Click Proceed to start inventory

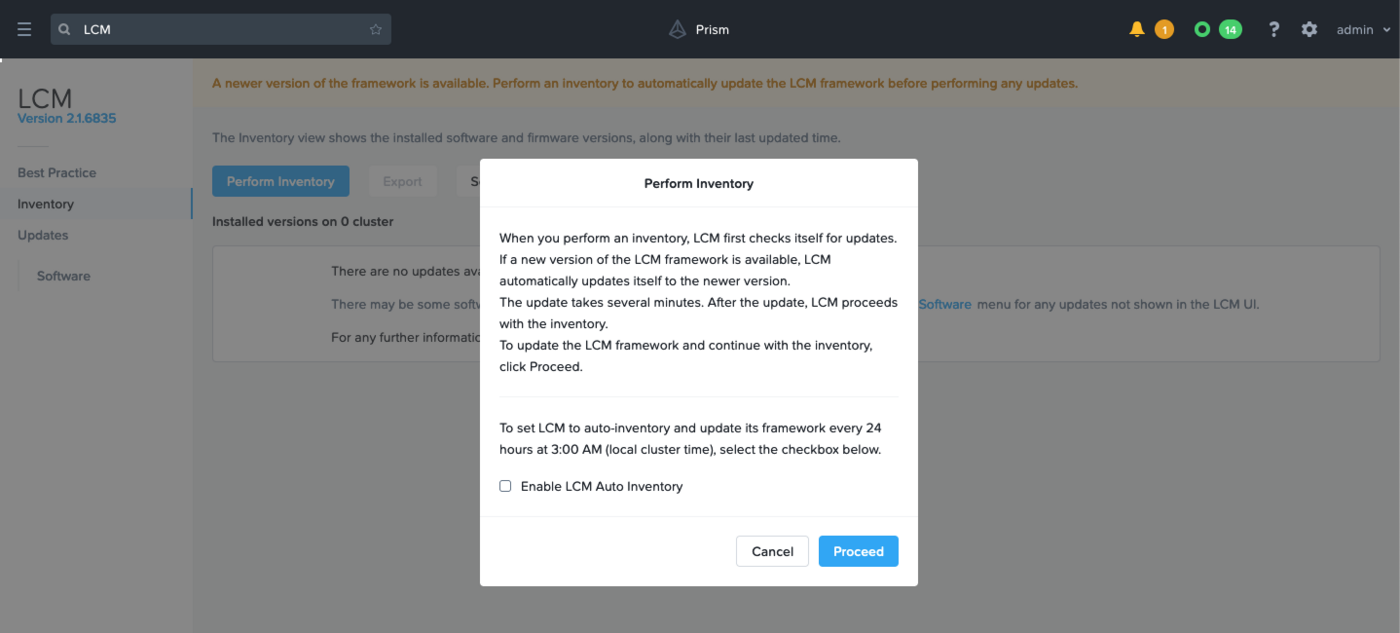click(x=858, y=551)
